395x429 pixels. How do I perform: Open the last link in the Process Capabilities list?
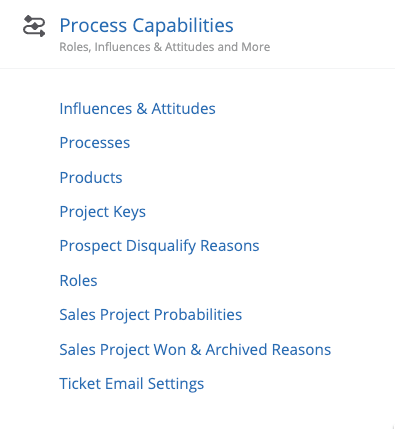(x=132, y=384)
